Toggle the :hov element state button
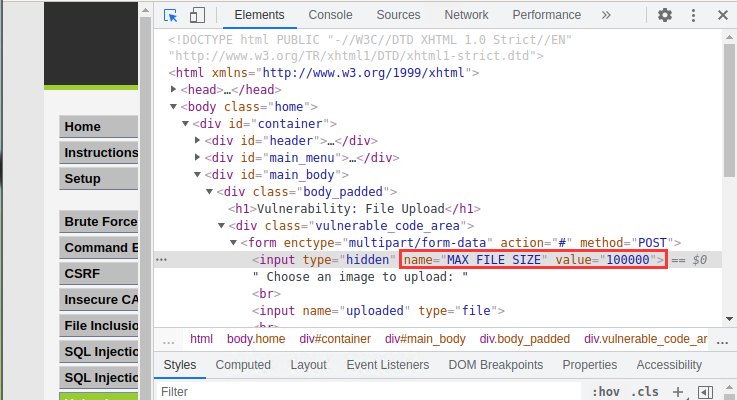This screenshot has height=400, width=737. point(605,392)
